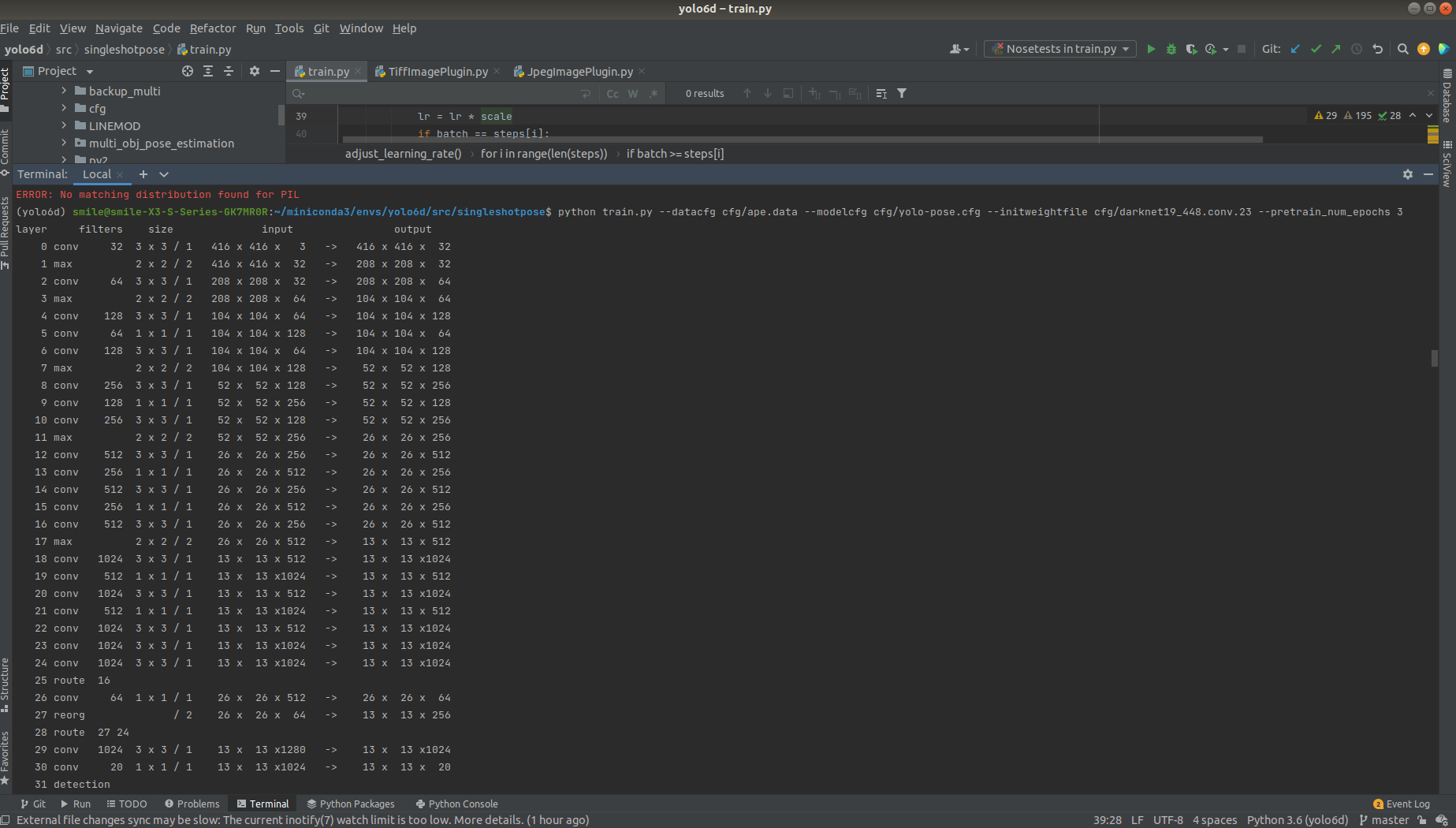1456x828 pixels.
Task: Show Git history clock icon
Action: pyautogui.click(x=1357, y=49)
